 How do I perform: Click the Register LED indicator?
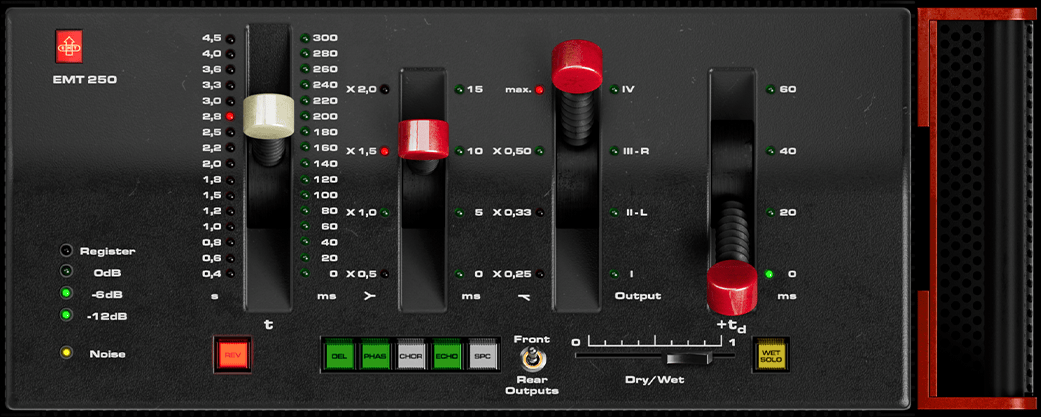[66, 251]
